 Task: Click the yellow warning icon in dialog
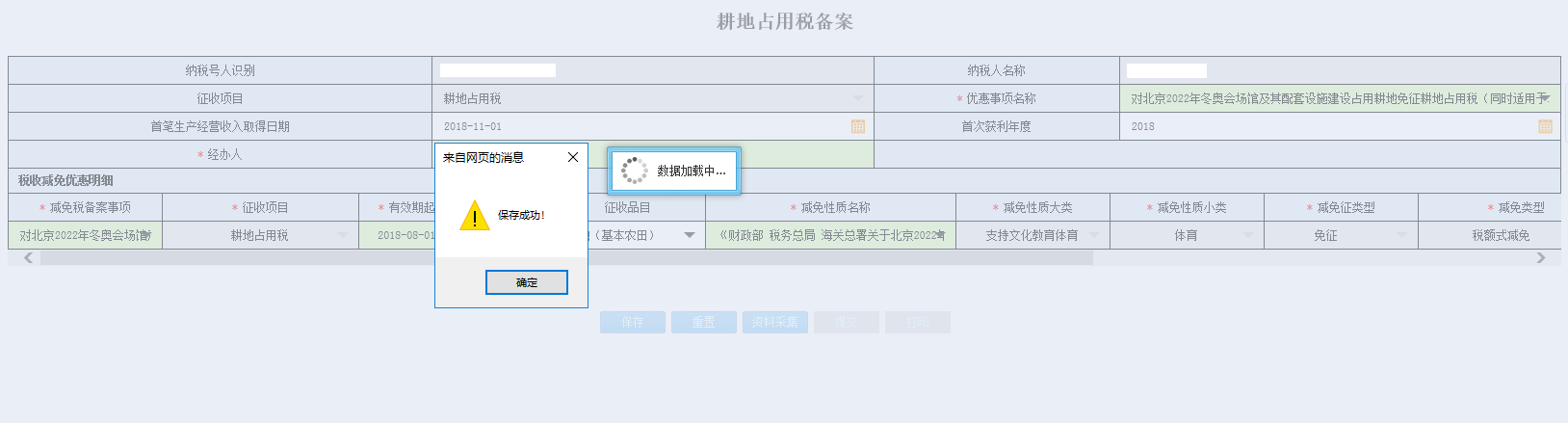pyautogui.click(x=475, y=216)
